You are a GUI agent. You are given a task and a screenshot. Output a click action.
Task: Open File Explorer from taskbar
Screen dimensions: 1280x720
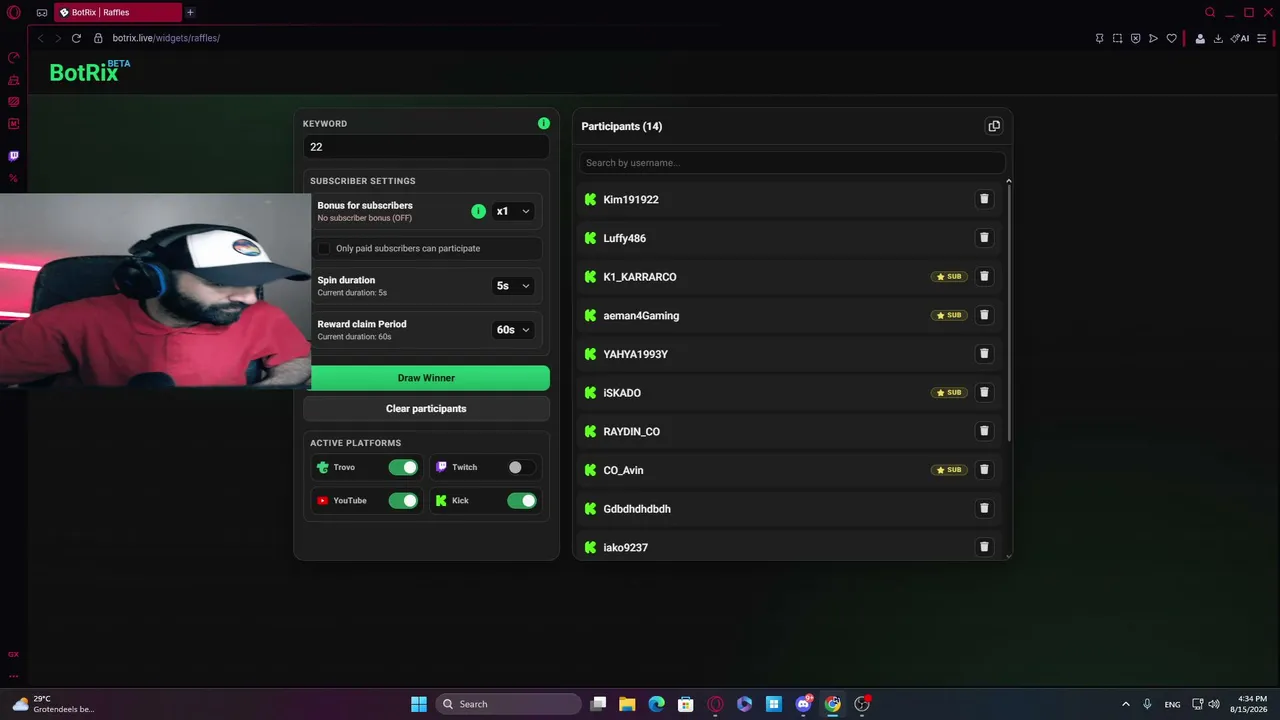[x=627, y=704]
